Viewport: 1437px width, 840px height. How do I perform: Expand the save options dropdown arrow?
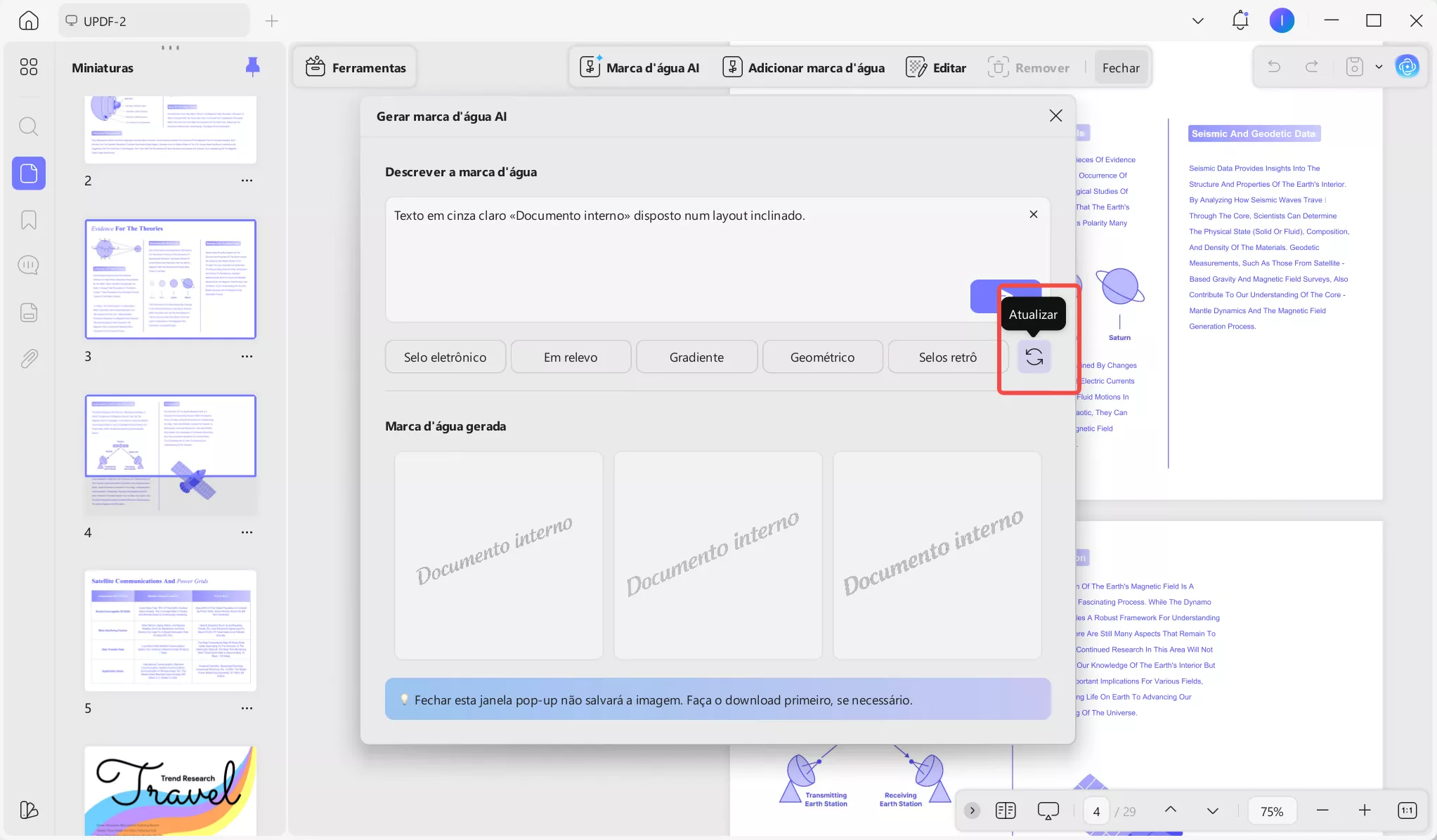[x=1379, y=67]
